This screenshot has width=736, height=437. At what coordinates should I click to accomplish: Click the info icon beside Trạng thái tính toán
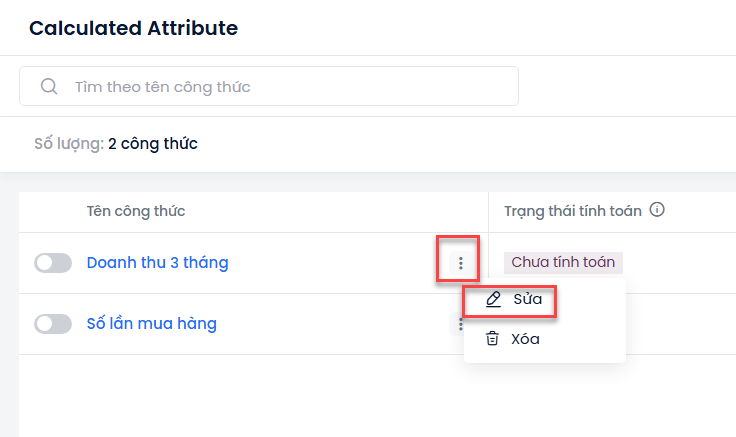click(657, 209)
